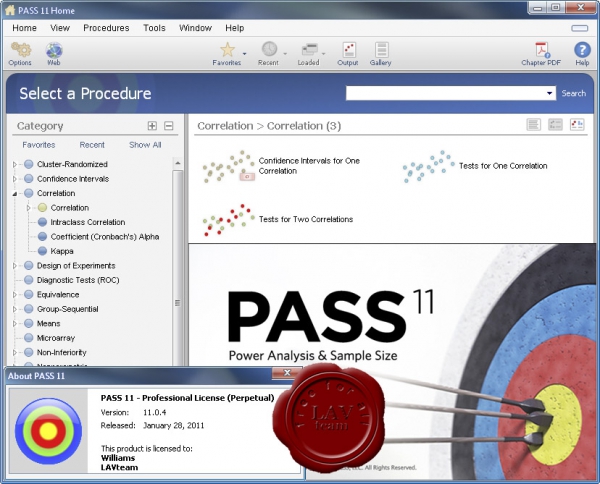Viewport: 600px width, 484px height.
Task: Open the Help question mark icon
Action: 582,50
